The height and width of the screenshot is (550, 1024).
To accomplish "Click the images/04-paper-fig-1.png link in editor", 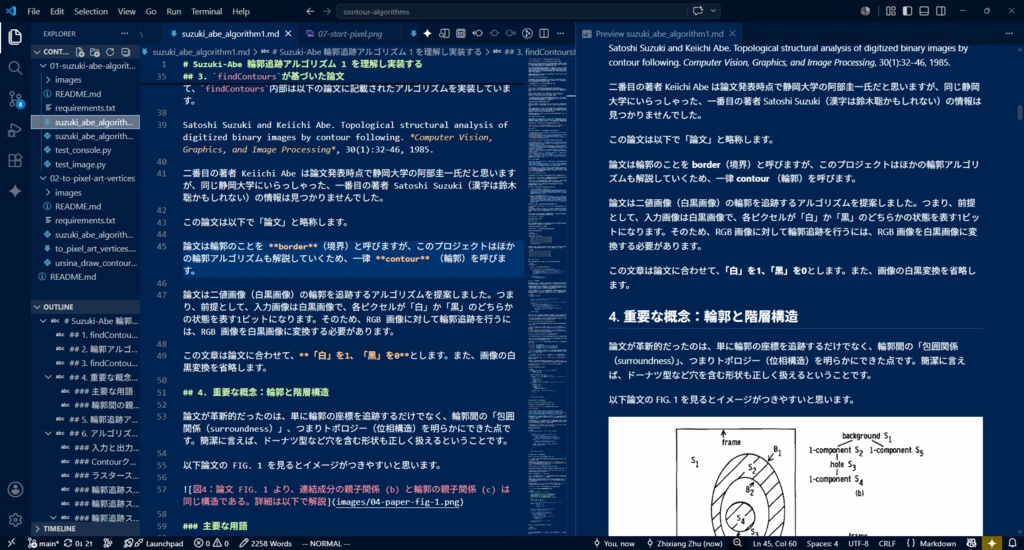I will (398, 502).
